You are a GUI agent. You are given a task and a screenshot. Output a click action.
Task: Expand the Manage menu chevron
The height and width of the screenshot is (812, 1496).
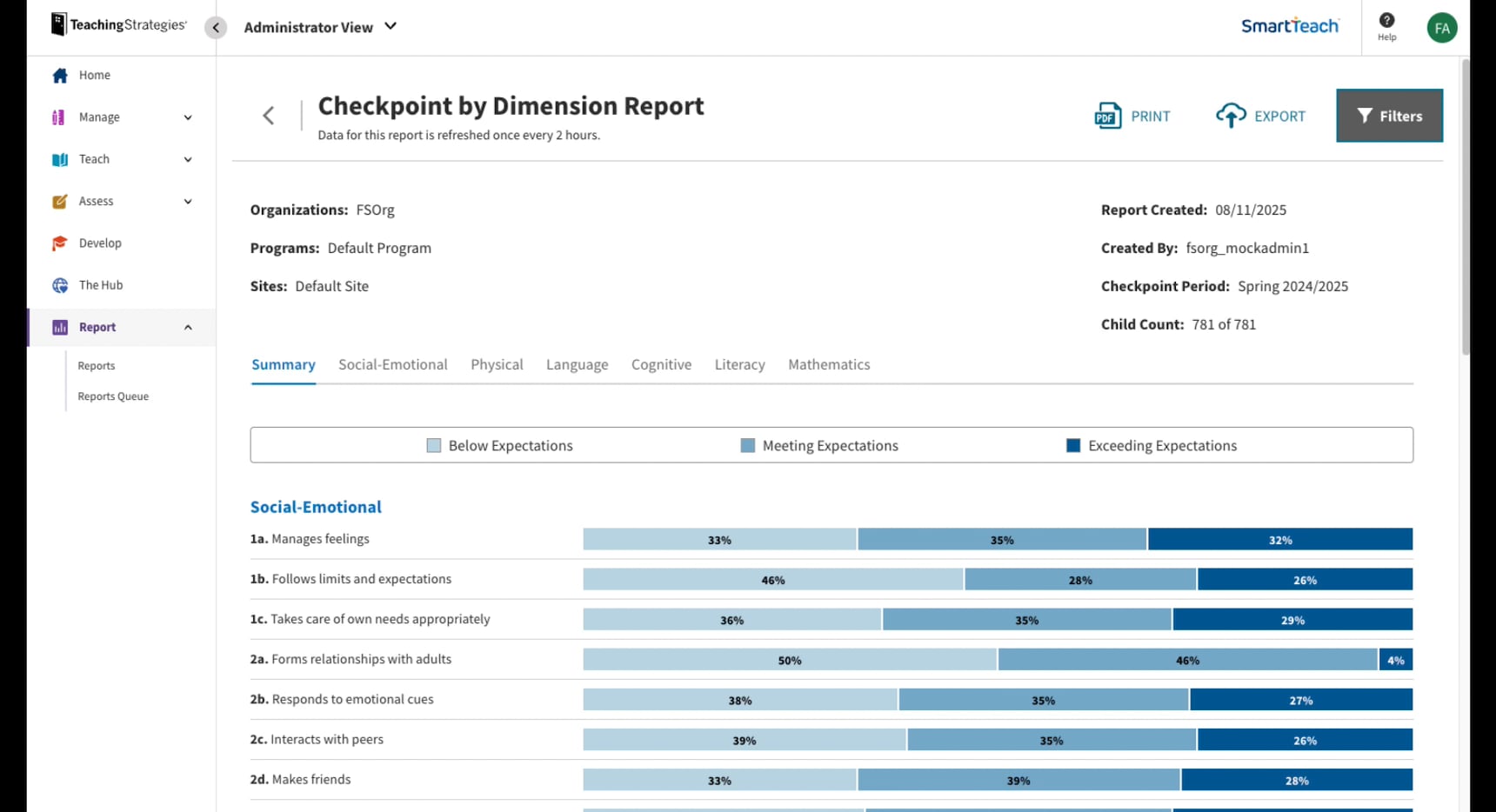(x=188, y=117)
